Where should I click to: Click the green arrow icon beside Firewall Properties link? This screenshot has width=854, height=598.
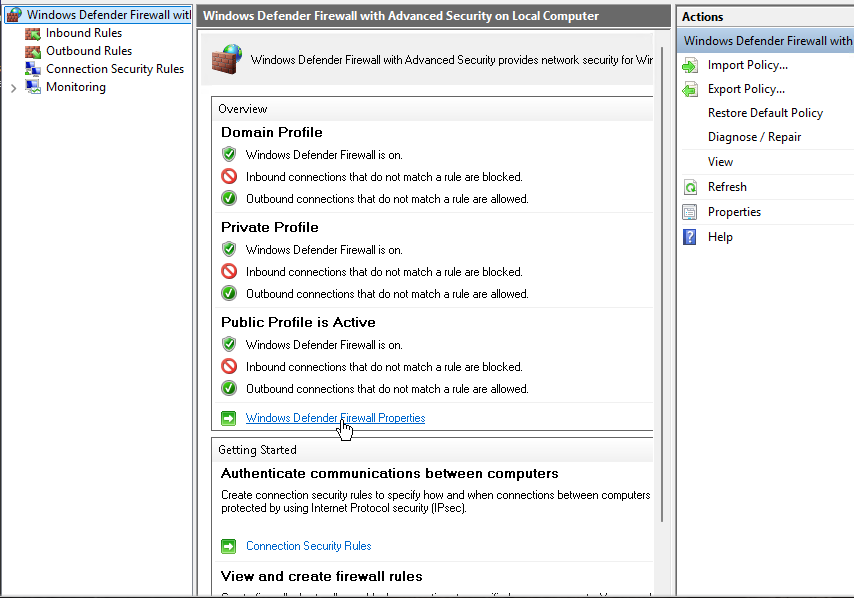coord(229,418)
